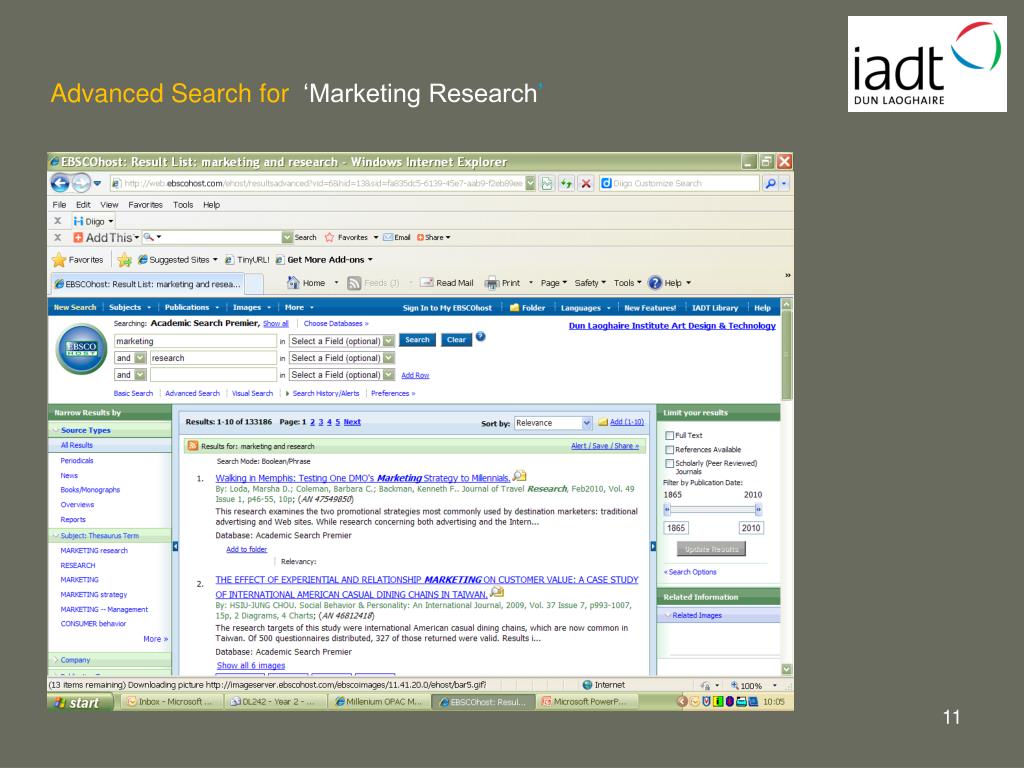Click the RSS feed icon beside Results for
Viewport: 1024px width, 768px height.
coord(193,446)
